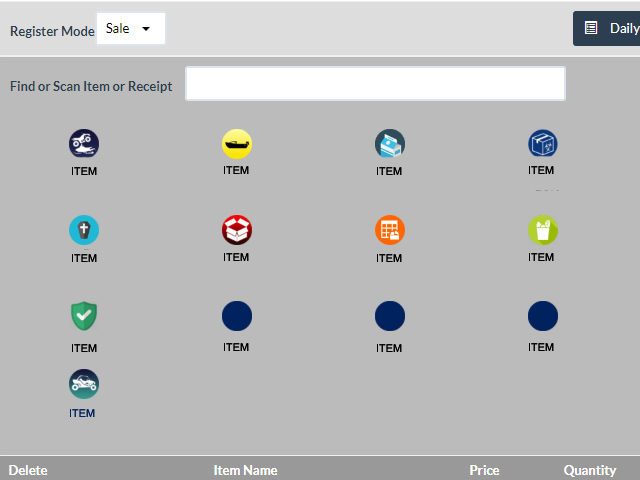Click the Price column header

tap(484, 470)
